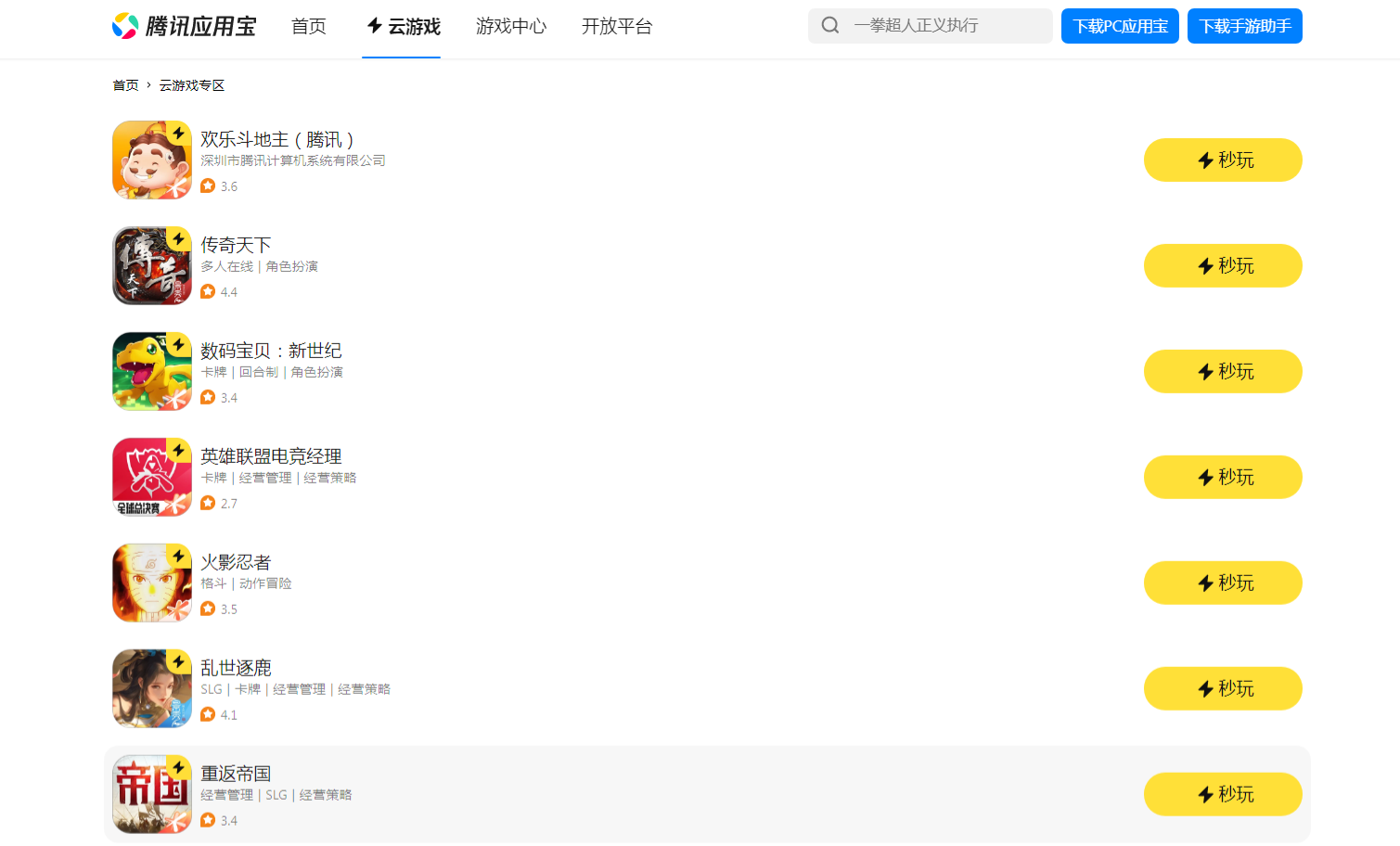Click rating star icon for 乱世逐鹿
Image resolution: width=1400 pixels, height=846 pixels.
point(208,714)
